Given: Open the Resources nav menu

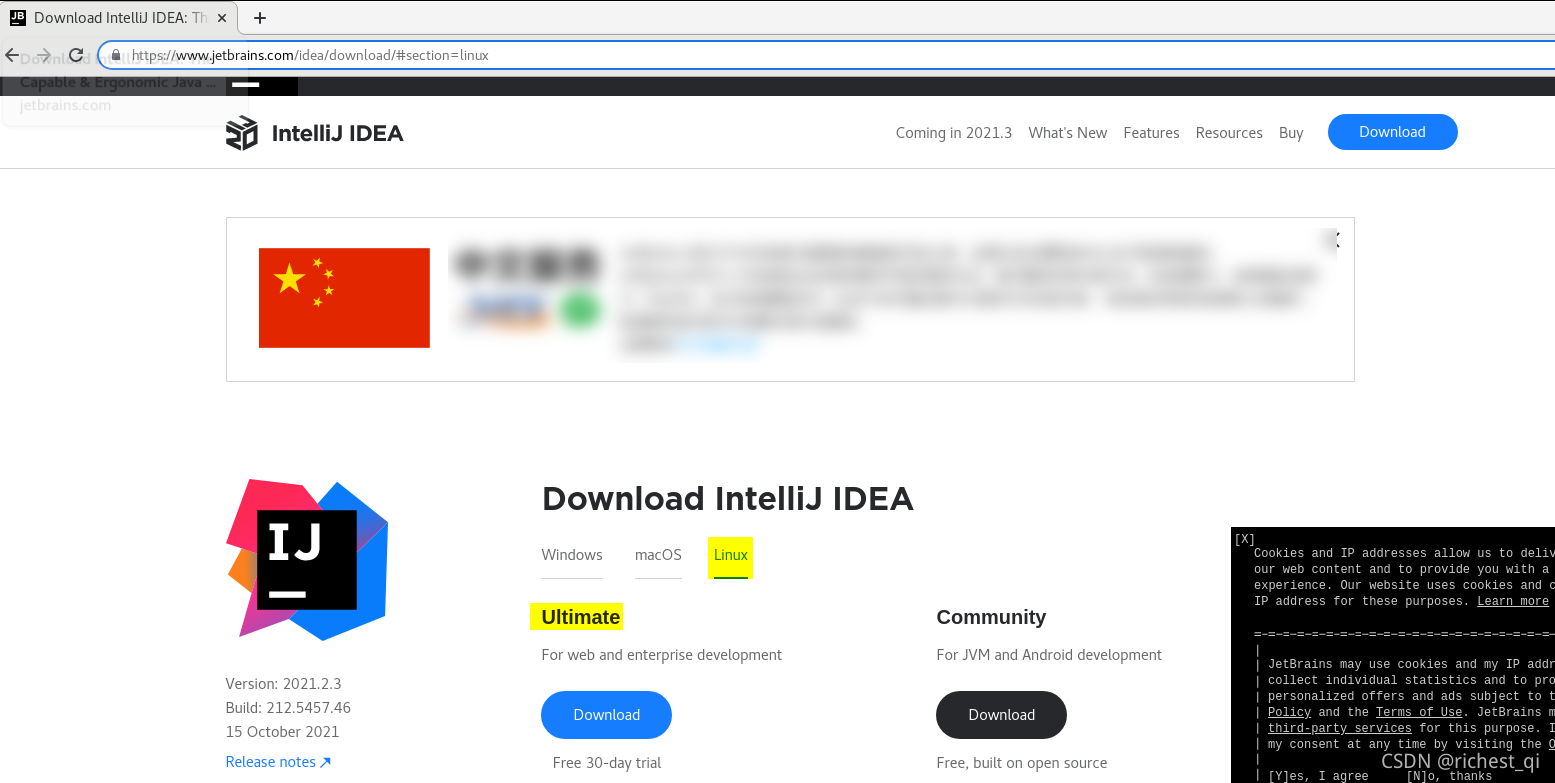Looking at the screenshot, I should tap(1229, 133).
